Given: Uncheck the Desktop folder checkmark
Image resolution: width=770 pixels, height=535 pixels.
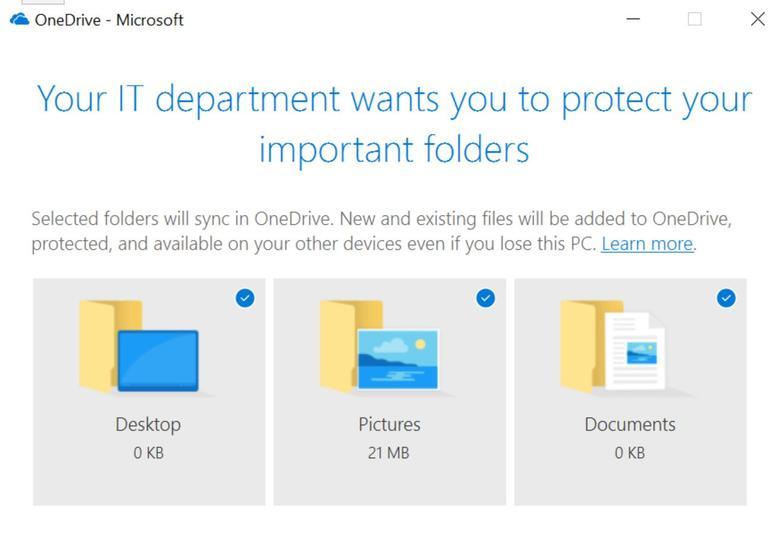Looking at the screenshot, I should 245,298.
